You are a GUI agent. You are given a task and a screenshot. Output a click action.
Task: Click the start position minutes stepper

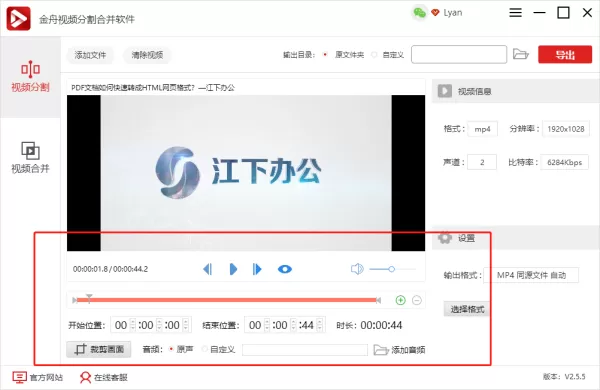click(159, 325)
